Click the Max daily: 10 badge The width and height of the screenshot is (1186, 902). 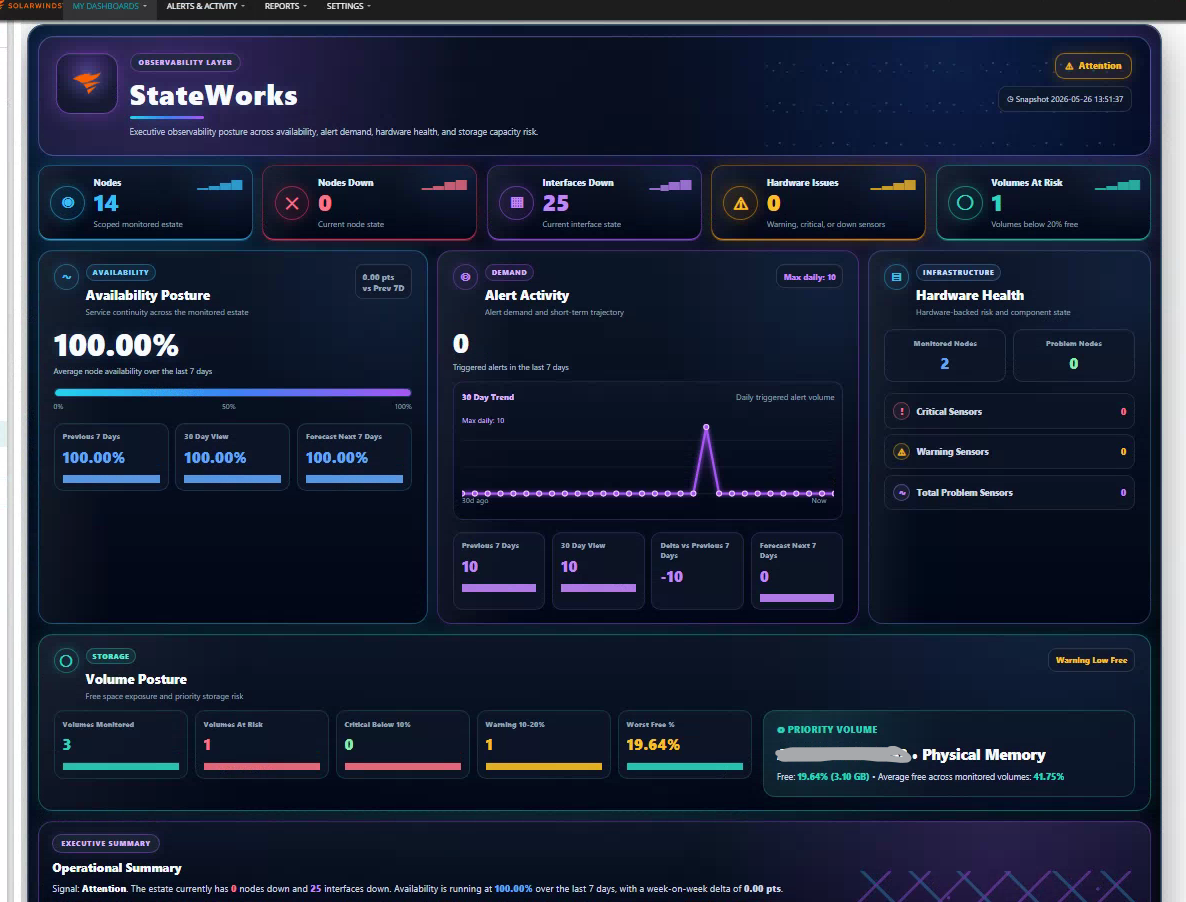[809, 277]
